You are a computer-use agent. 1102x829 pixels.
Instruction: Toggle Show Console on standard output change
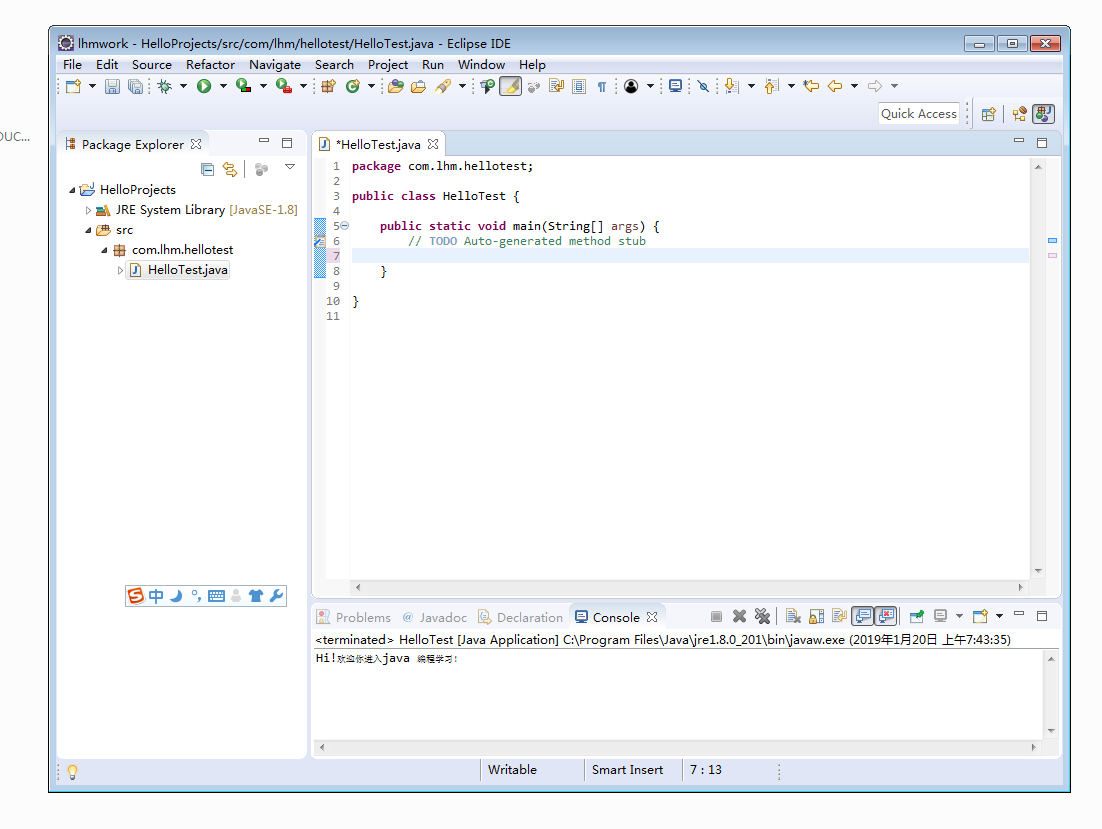tap(863, 616)
